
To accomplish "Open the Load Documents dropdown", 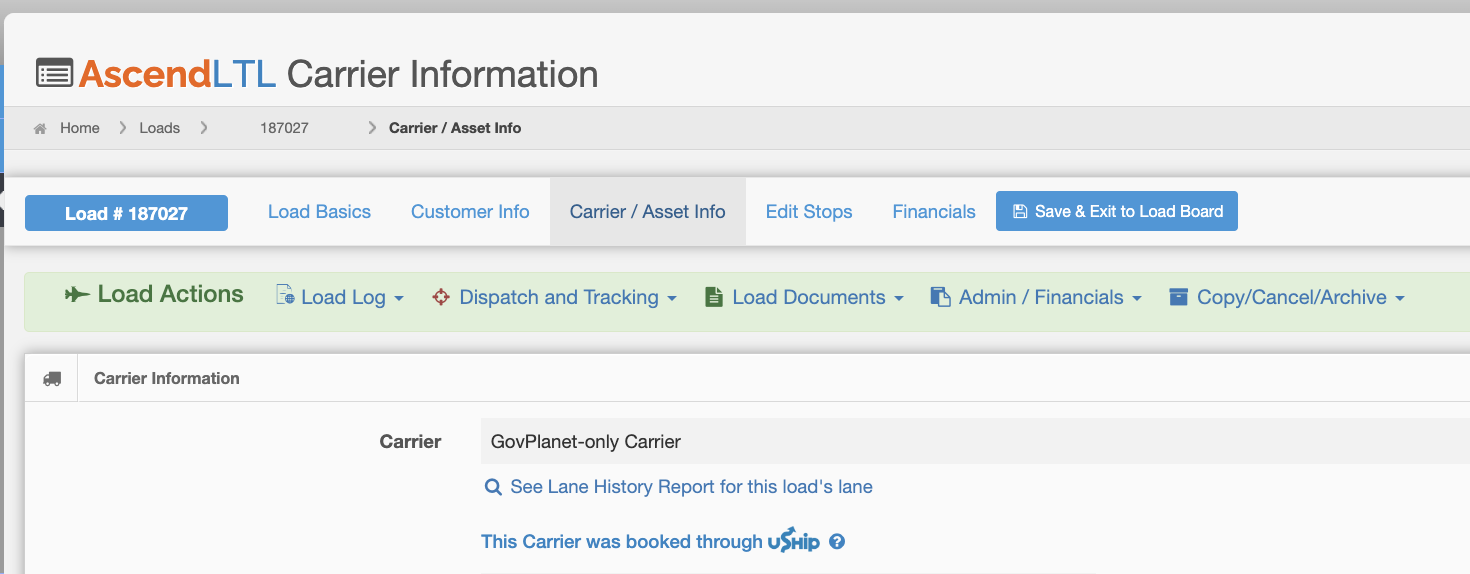I will point(805,297).
